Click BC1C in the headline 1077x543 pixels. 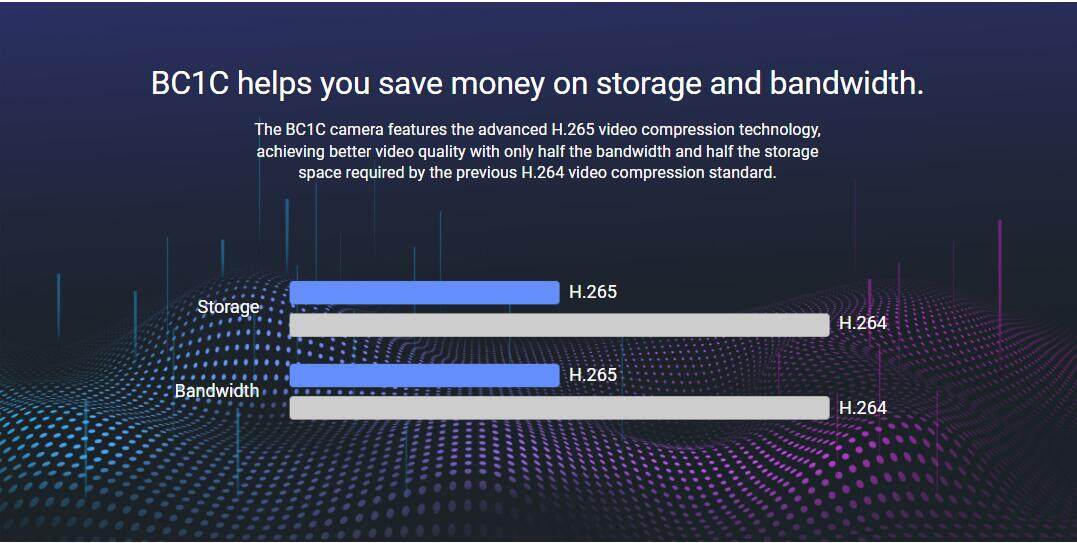tap(190, 84)
